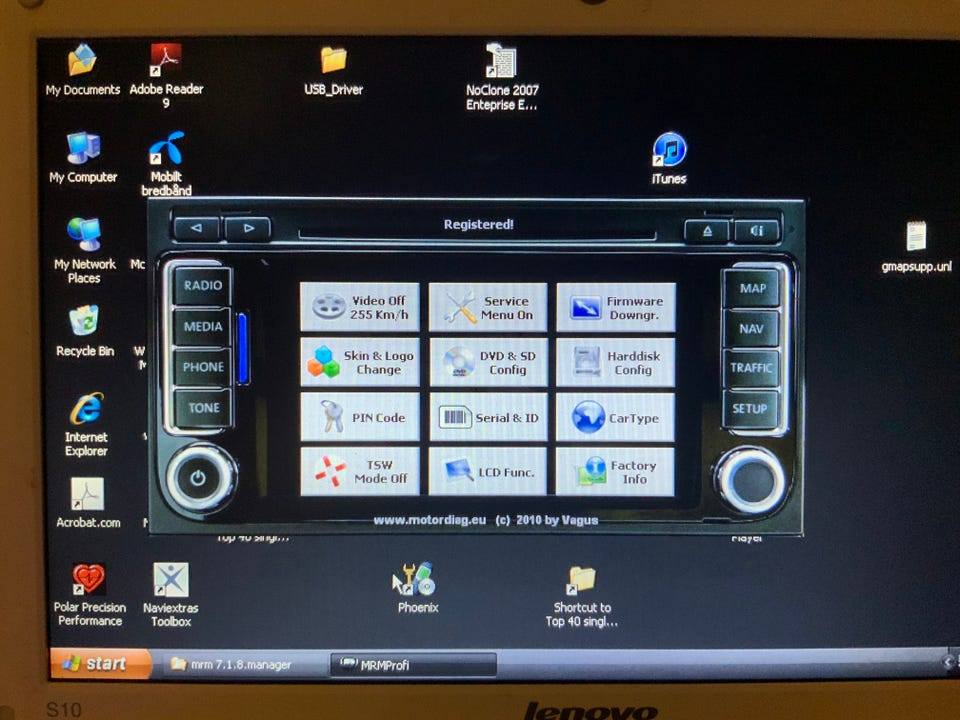Open the NoClone 2007 Enterprise desktop icon
Viewport: 960px width, 720px height.
click(502, 77)
